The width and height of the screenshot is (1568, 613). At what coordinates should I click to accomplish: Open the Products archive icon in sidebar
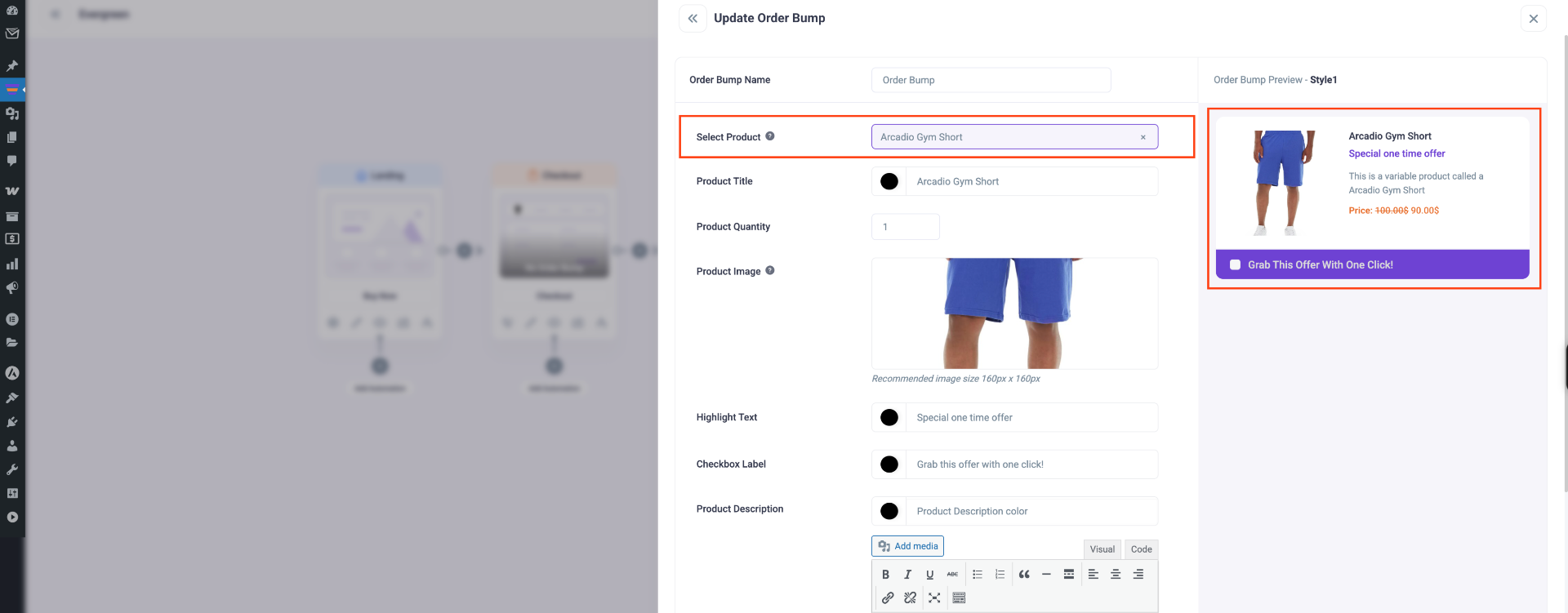pyautogui.click(x=12, y=216)
